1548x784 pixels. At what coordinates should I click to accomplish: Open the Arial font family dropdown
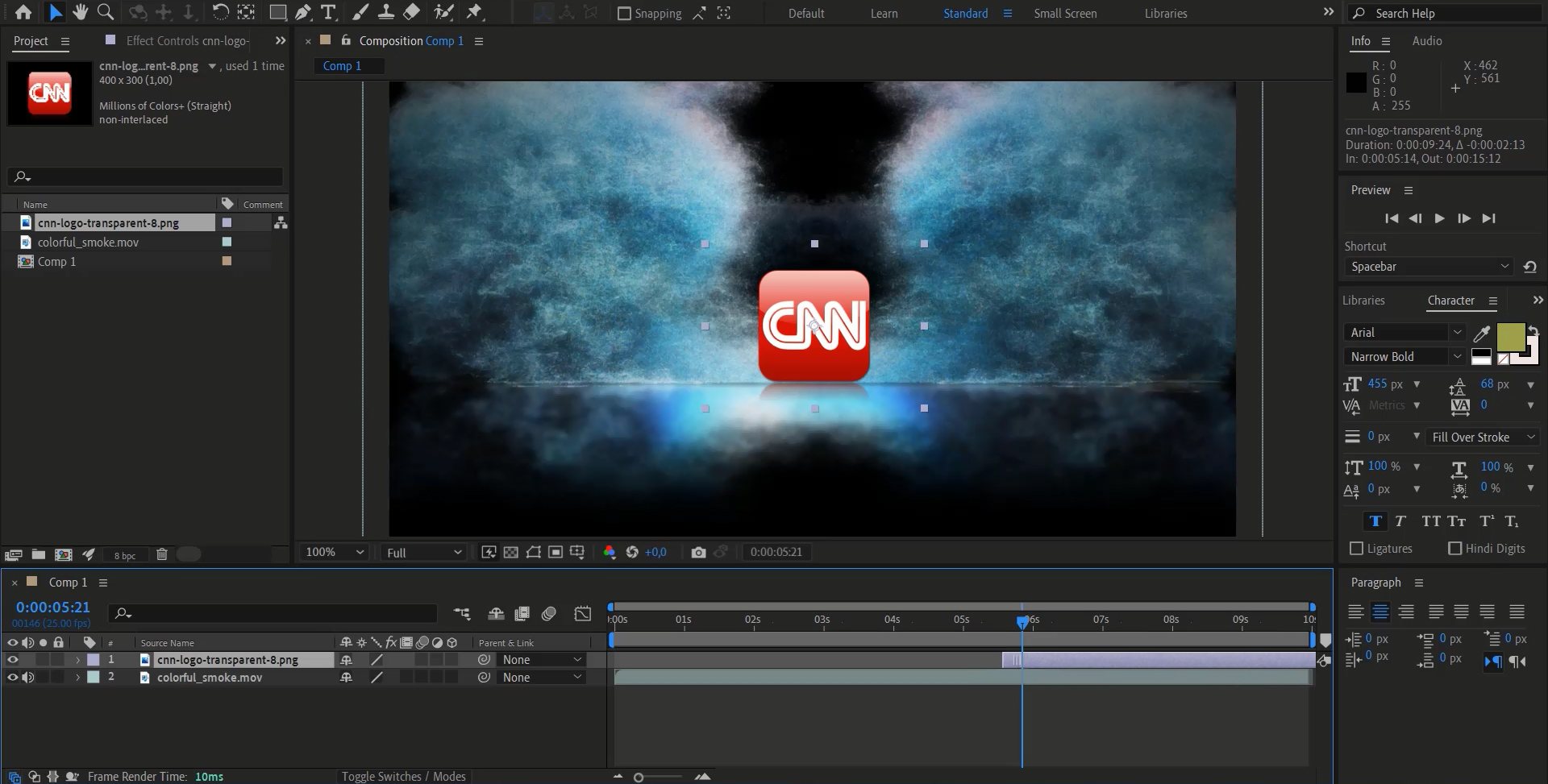(1404, 333)
